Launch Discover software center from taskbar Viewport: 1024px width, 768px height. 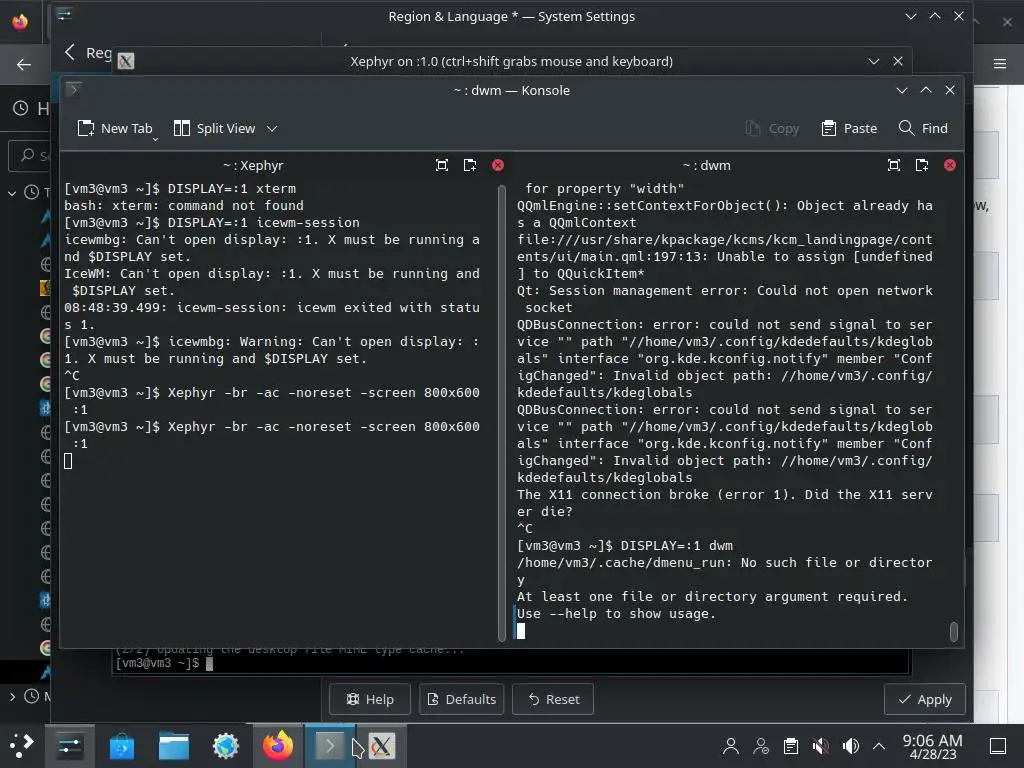[121, 746]
